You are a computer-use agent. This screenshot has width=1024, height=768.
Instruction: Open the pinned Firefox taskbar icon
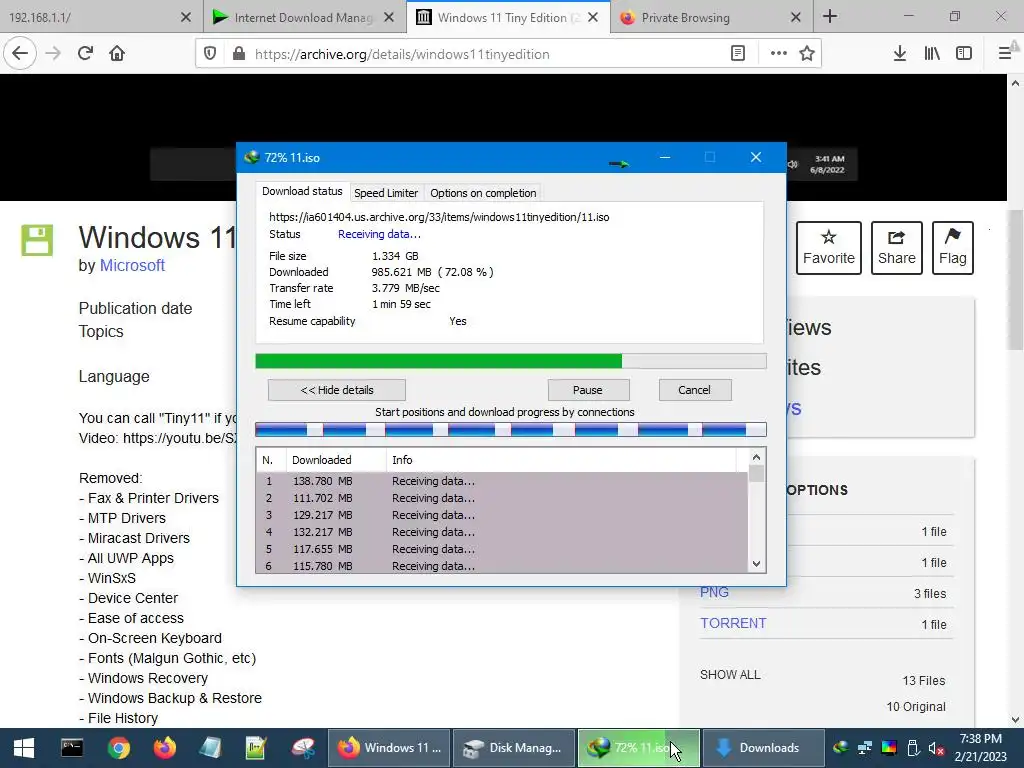pos(165,748)
